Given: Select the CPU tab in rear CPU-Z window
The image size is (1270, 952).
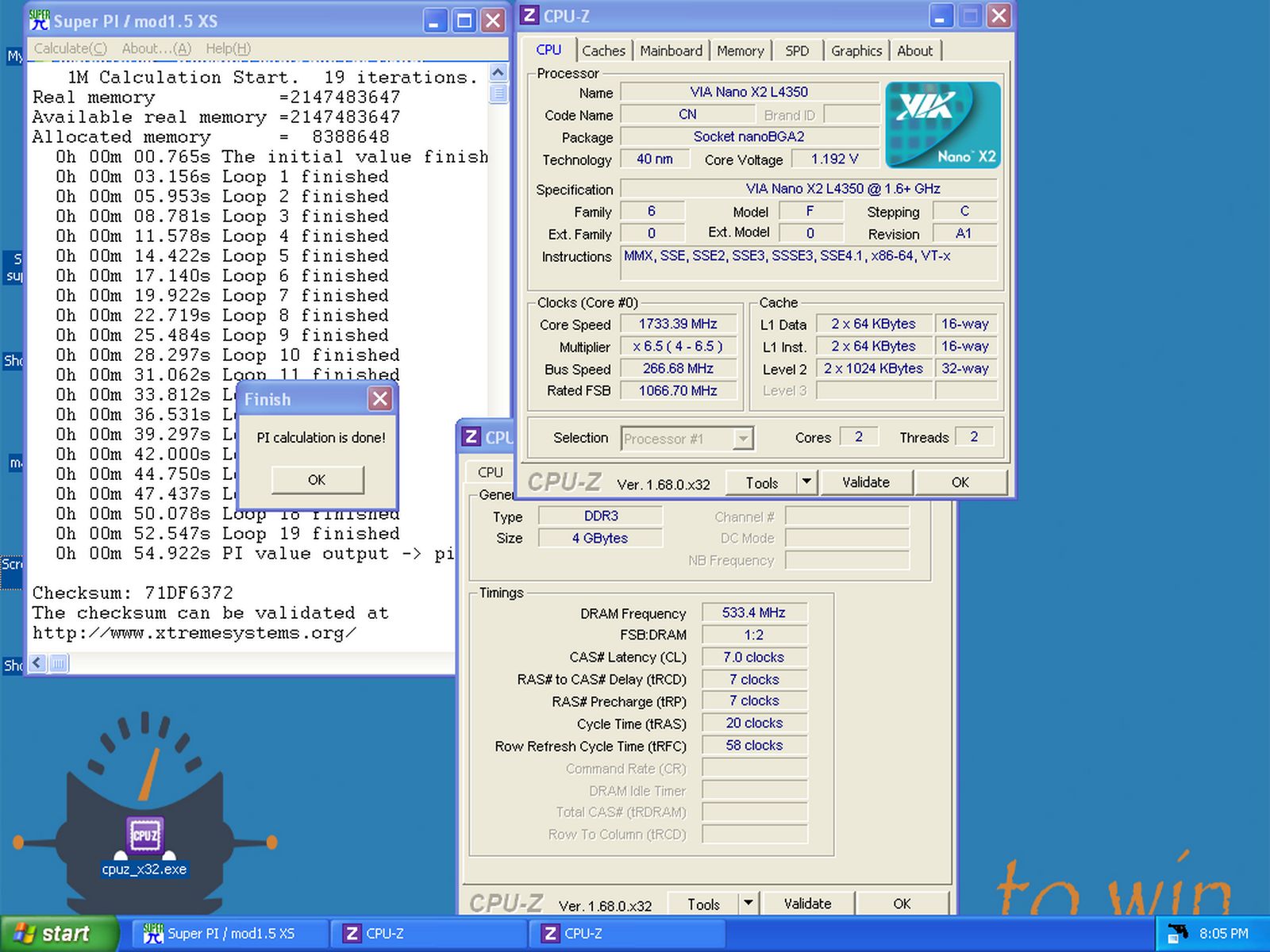Looking at the screenshot, I should 490,472.
